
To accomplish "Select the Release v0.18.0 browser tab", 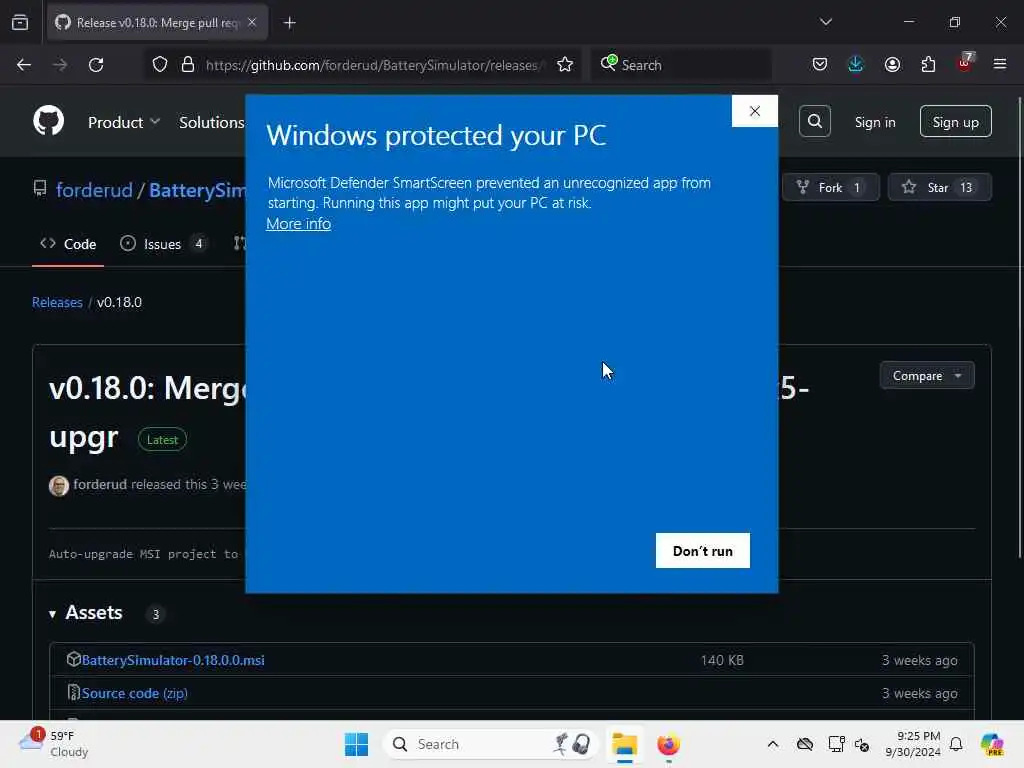I will 157,23.
